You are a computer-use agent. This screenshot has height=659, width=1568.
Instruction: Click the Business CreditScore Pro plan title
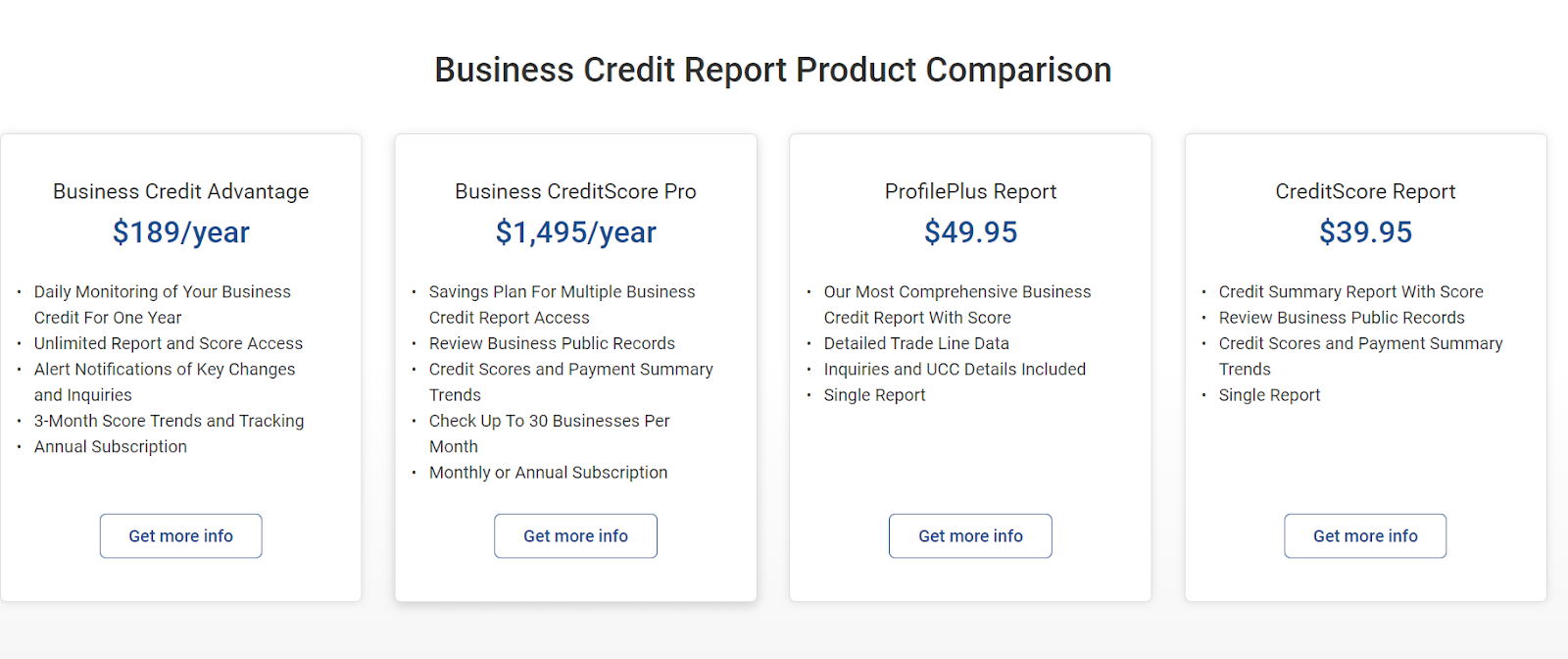[575, 191]
